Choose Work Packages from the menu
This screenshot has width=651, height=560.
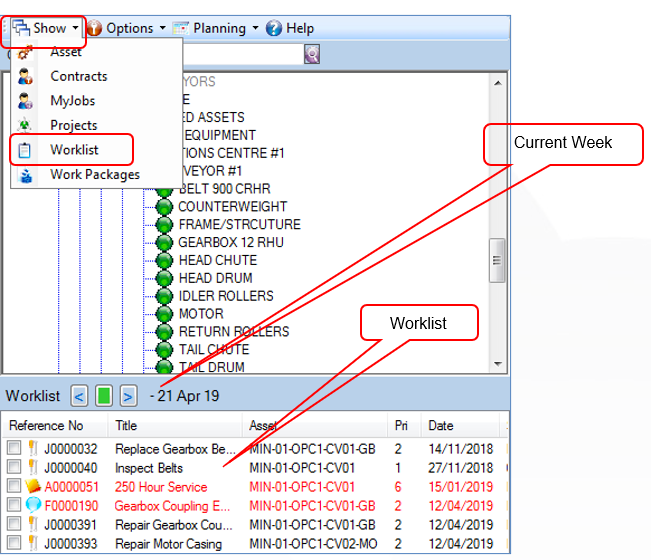pos(95,175)
